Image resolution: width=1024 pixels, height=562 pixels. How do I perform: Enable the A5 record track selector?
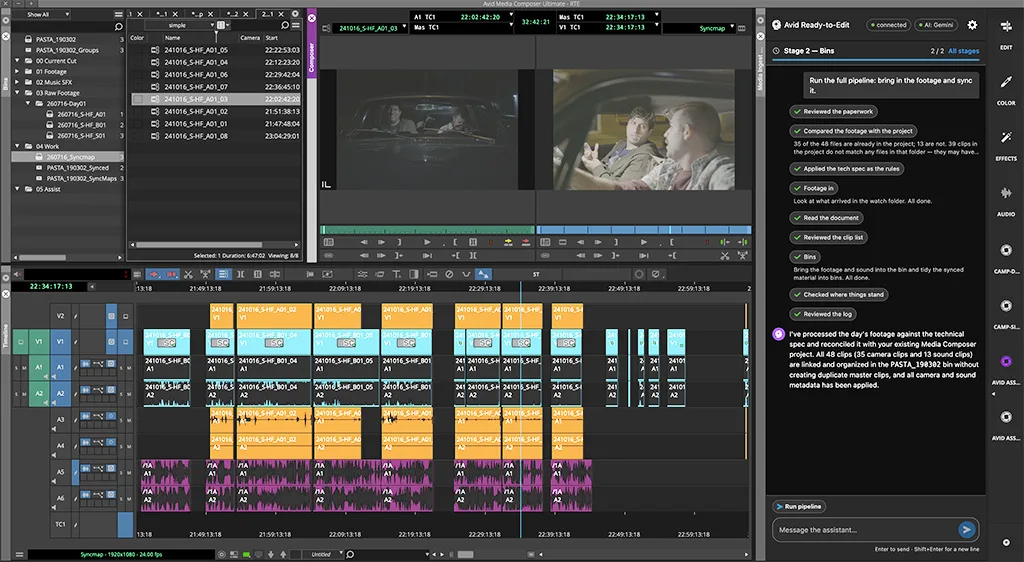[x=60, y=472]
